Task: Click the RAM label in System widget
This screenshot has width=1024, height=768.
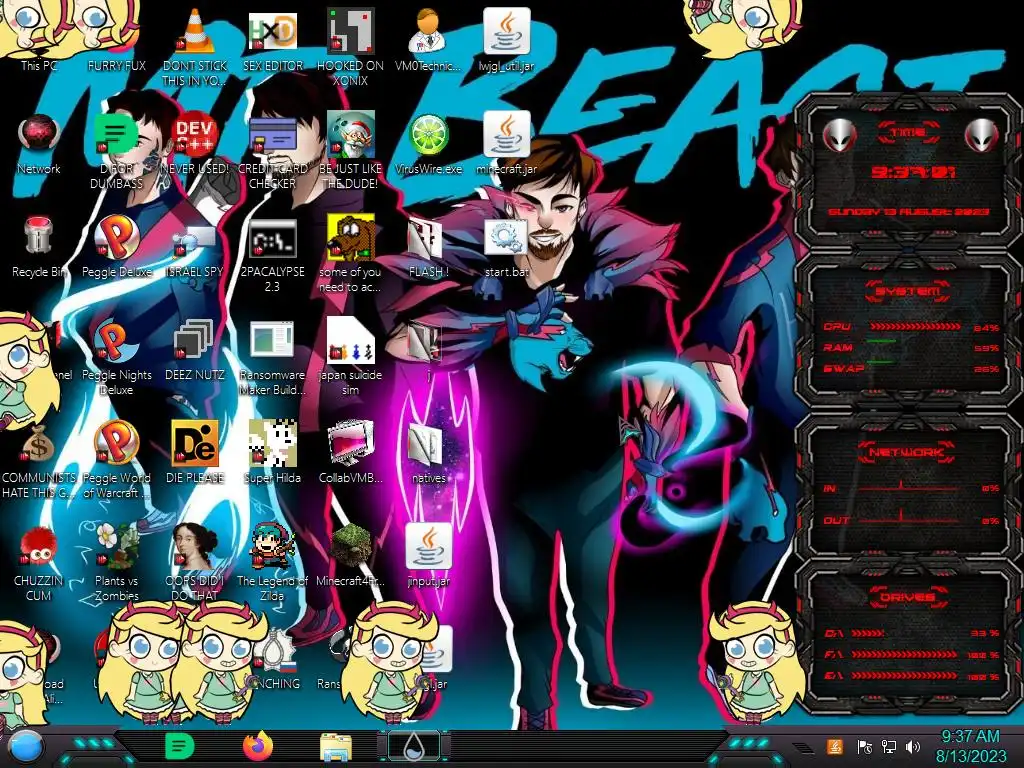Action: pos(838,348)
